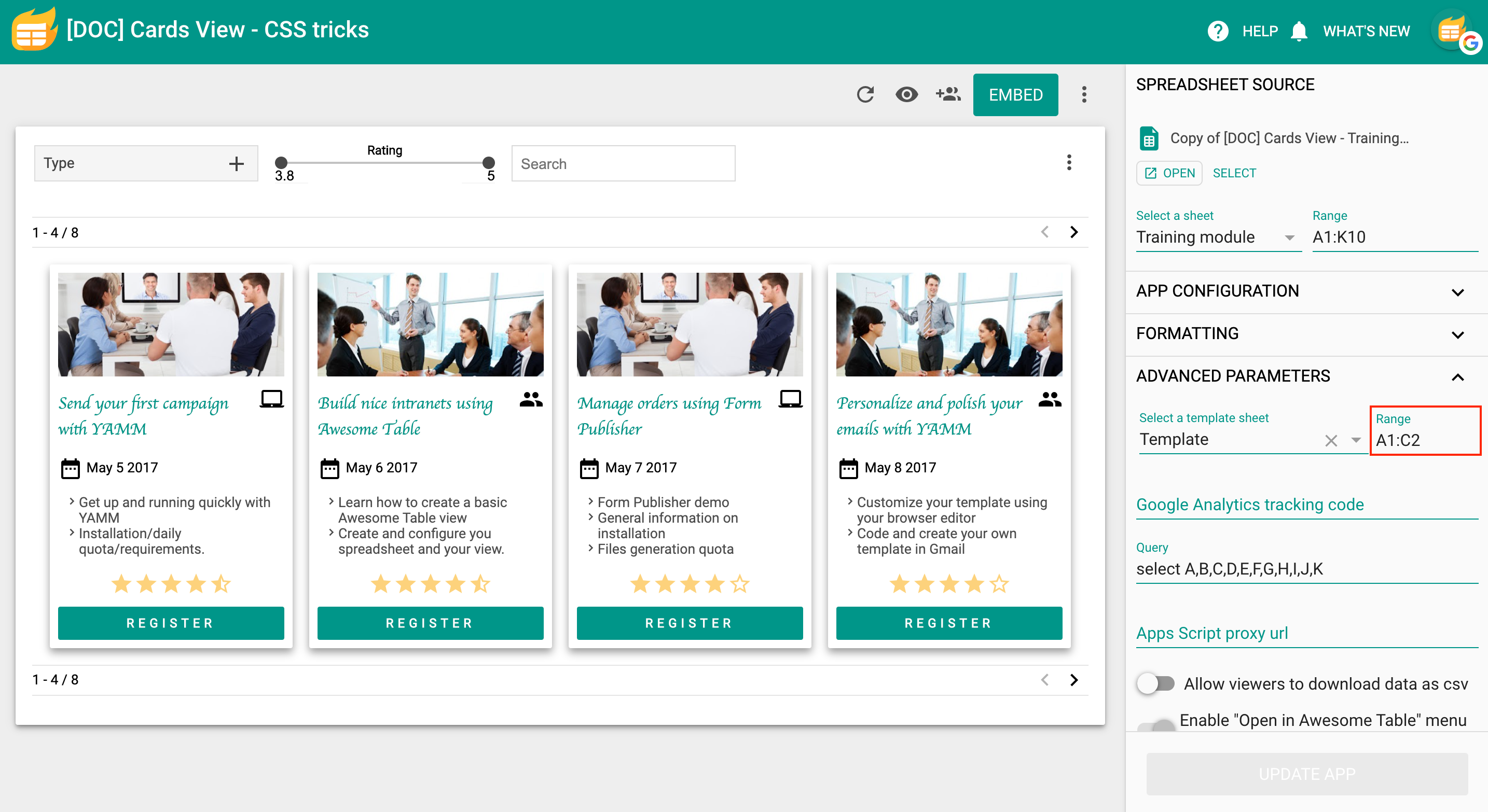Click the EMBED button

coord(1015,95)
